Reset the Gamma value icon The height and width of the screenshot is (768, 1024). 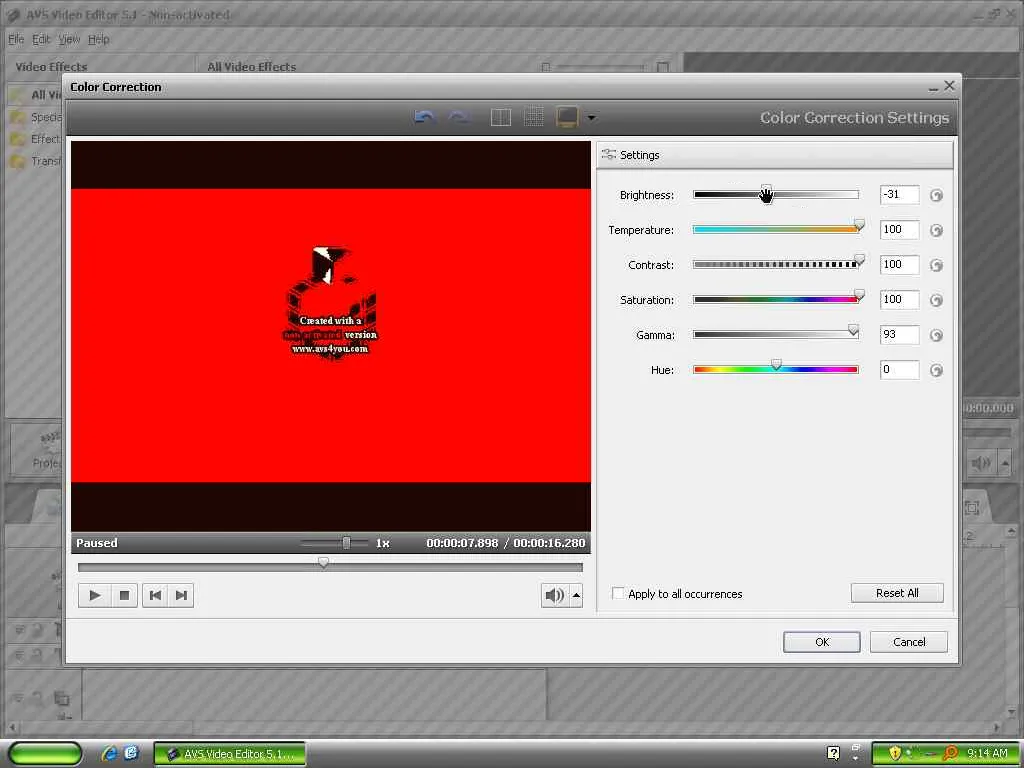coord(936,335)
